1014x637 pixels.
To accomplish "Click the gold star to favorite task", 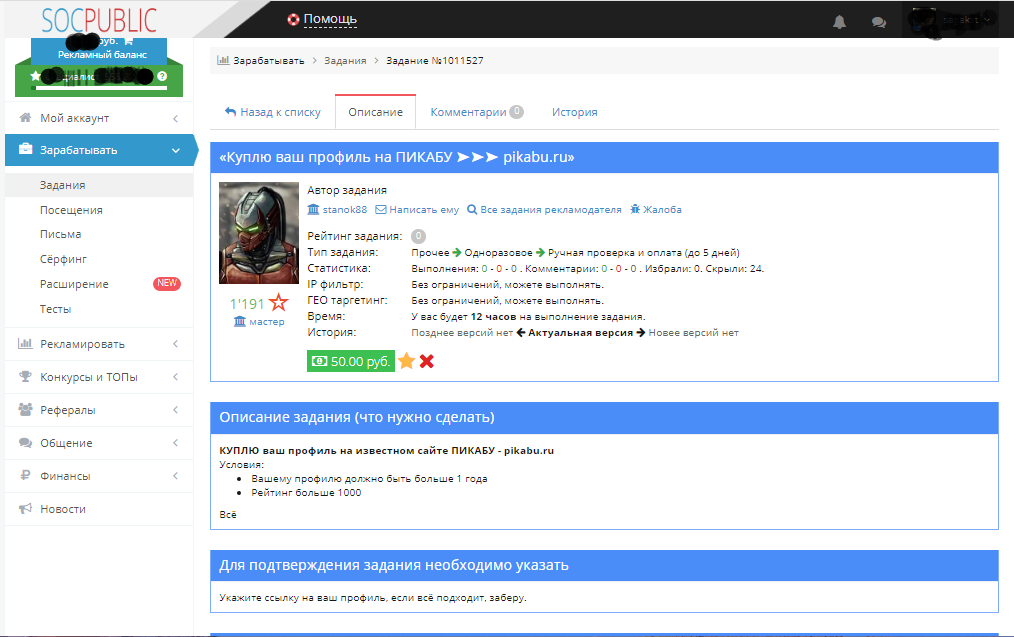I will click(x=406, y=361).
